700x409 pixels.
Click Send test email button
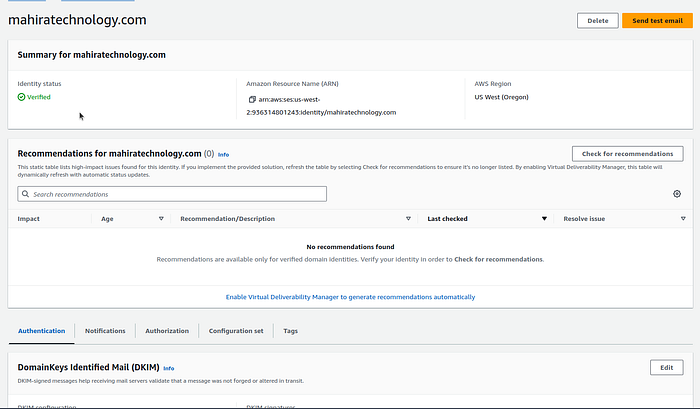point(657,21)
